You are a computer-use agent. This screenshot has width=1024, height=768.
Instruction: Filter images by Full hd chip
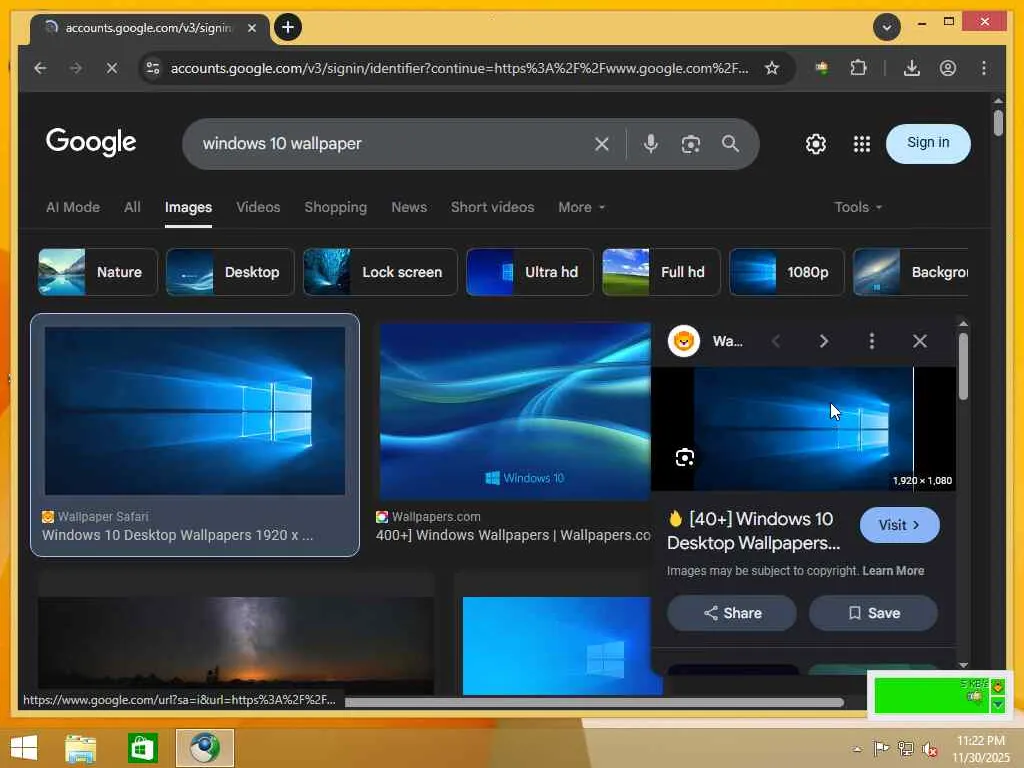coord(661,272)
